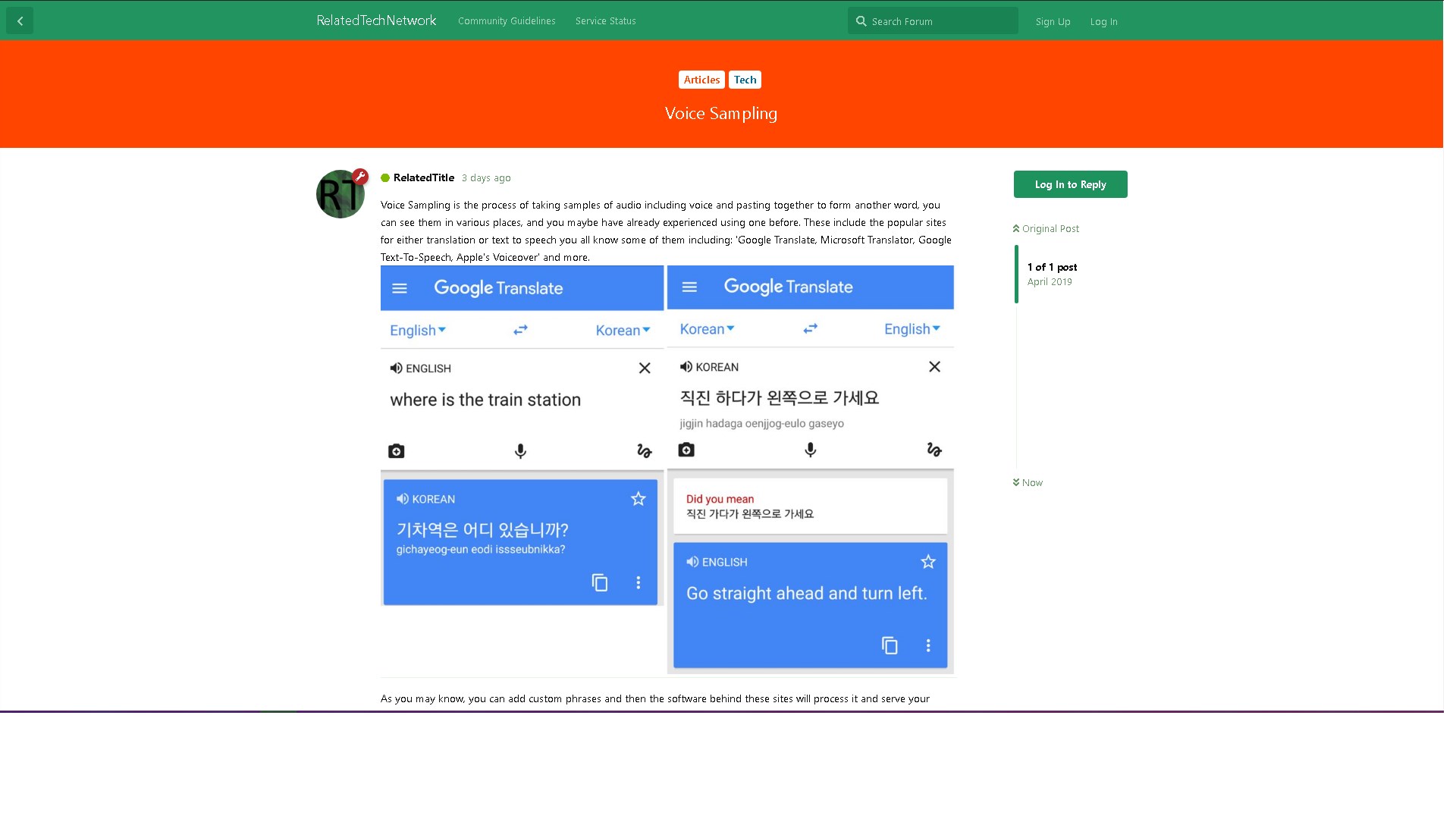Open the Korean target language dropdown
This screenshot has width=1456, height=819.
coord(623,330)
